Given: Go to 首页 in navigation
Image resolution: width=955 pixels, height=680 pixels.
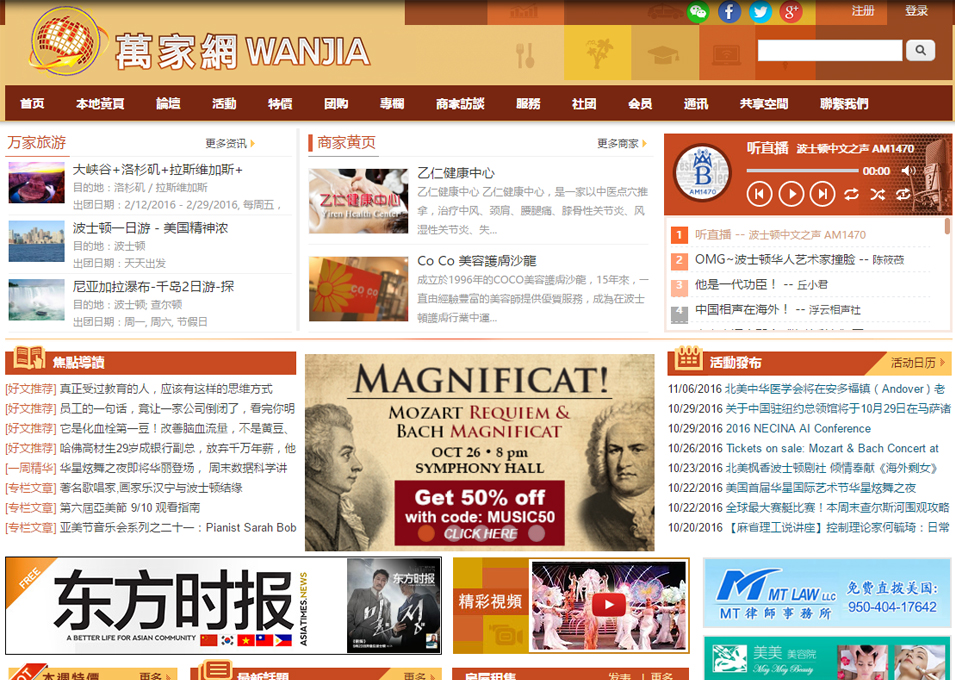Looking at the screenshot, I should (x=32, y=104).
